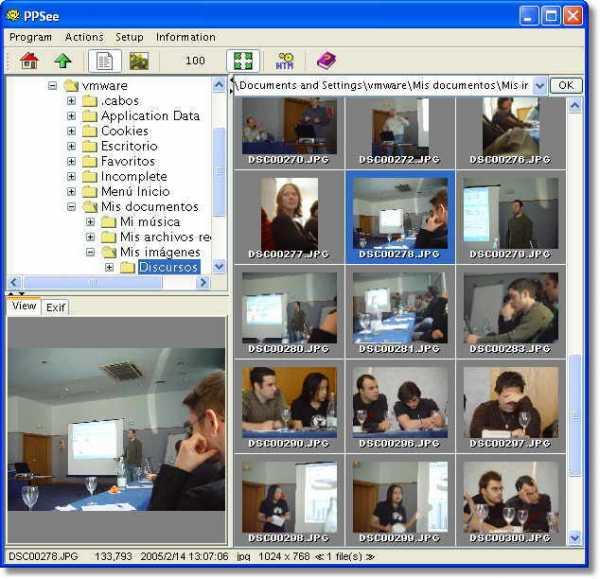Click the thumbnail pane scroll-up arrow
Screen dimensions: 600x579
575,105
